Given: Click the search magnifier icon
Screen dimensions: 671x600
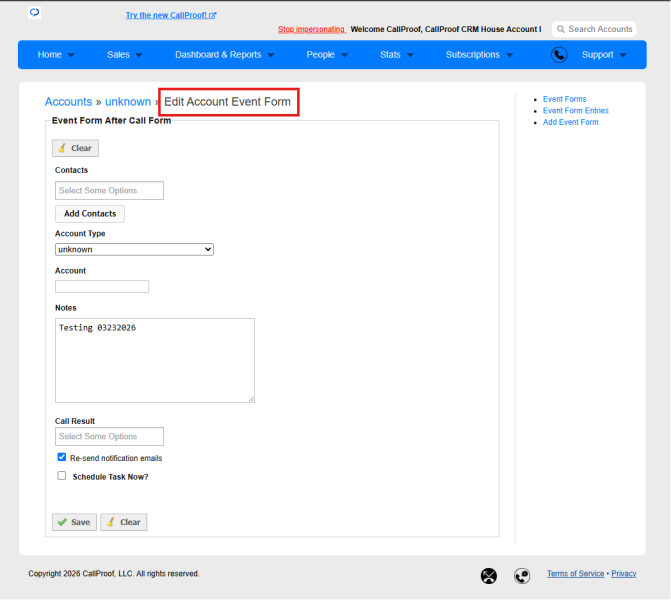Looking at the screenshot, I should click(561, 29).
